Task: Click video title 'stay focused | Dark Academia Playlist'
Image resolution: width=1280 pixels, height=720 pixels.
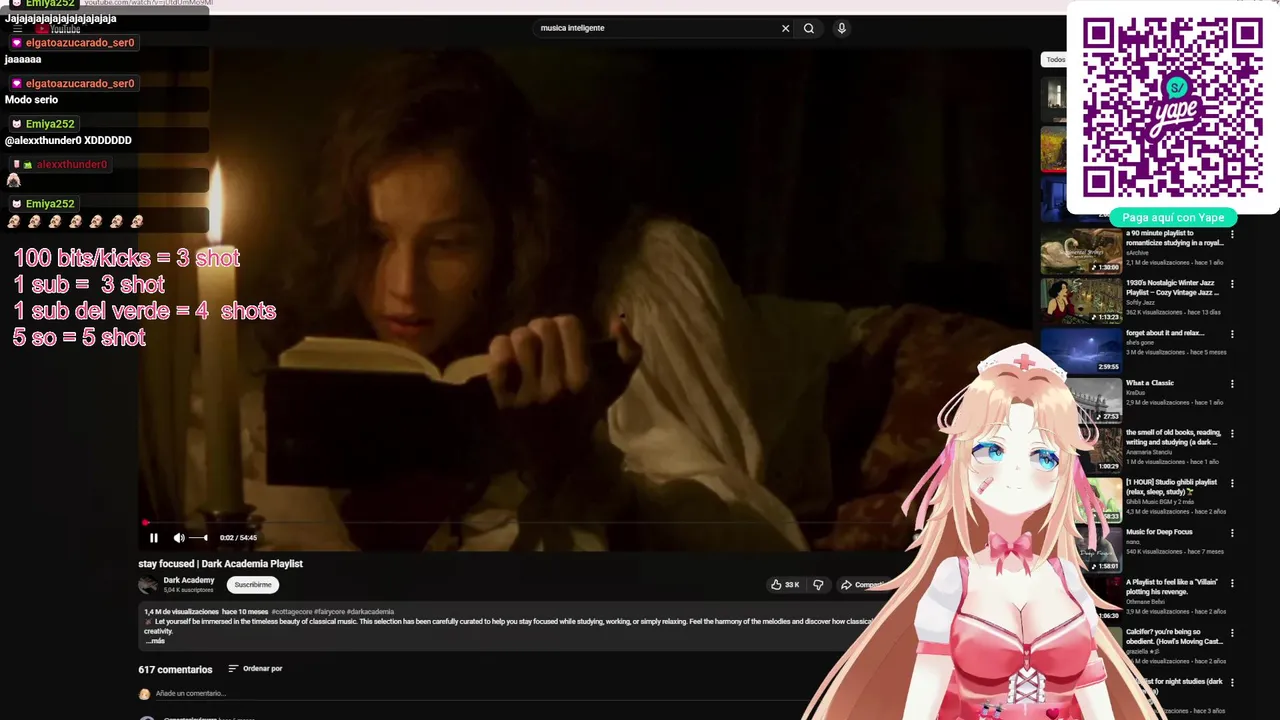Action: 220,564
